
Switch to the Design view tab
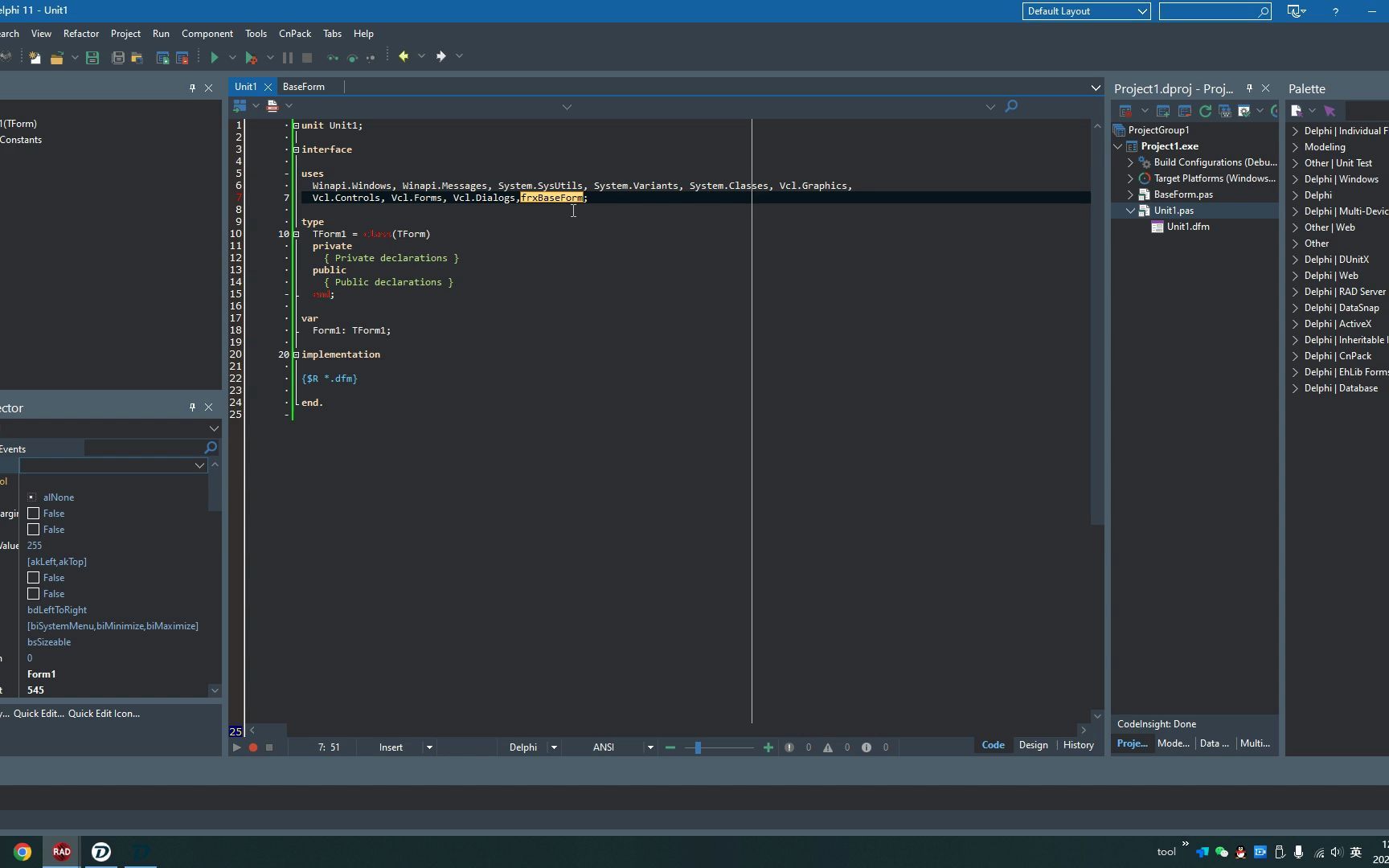tap(1033, 745)
